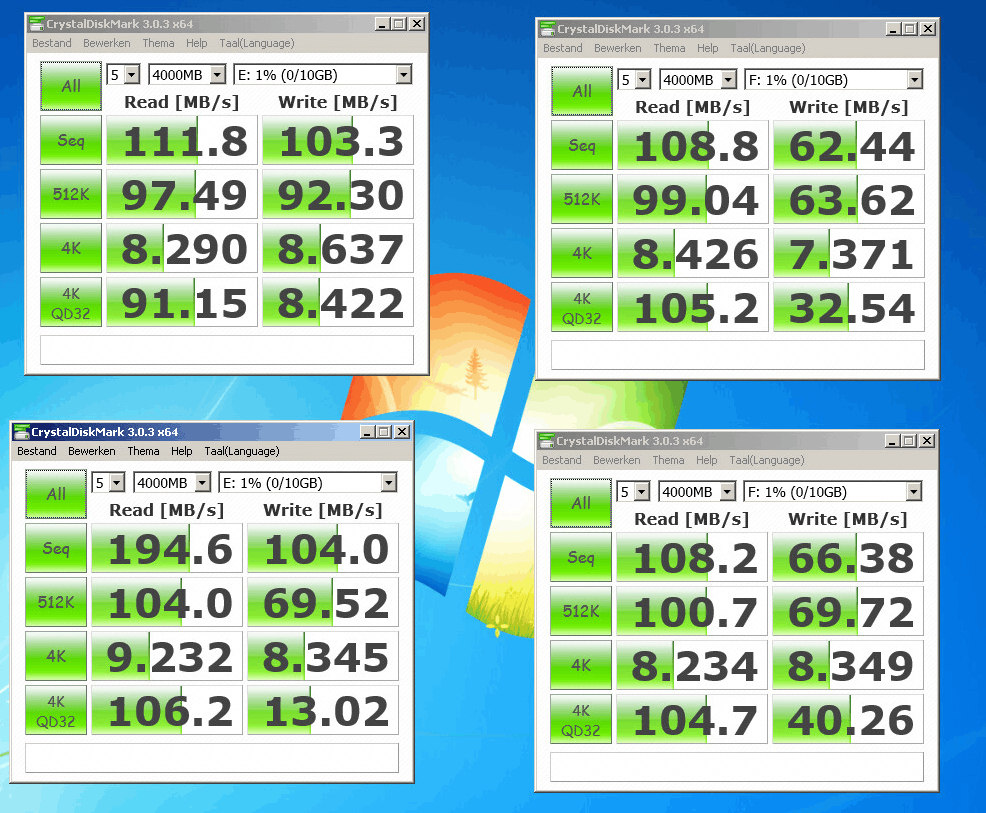Image resolution: width=986 pixels, height=813 pixels.
Task: Open Bestand menu in window with 194.6 Seq read
Action: tap(36, 451)
